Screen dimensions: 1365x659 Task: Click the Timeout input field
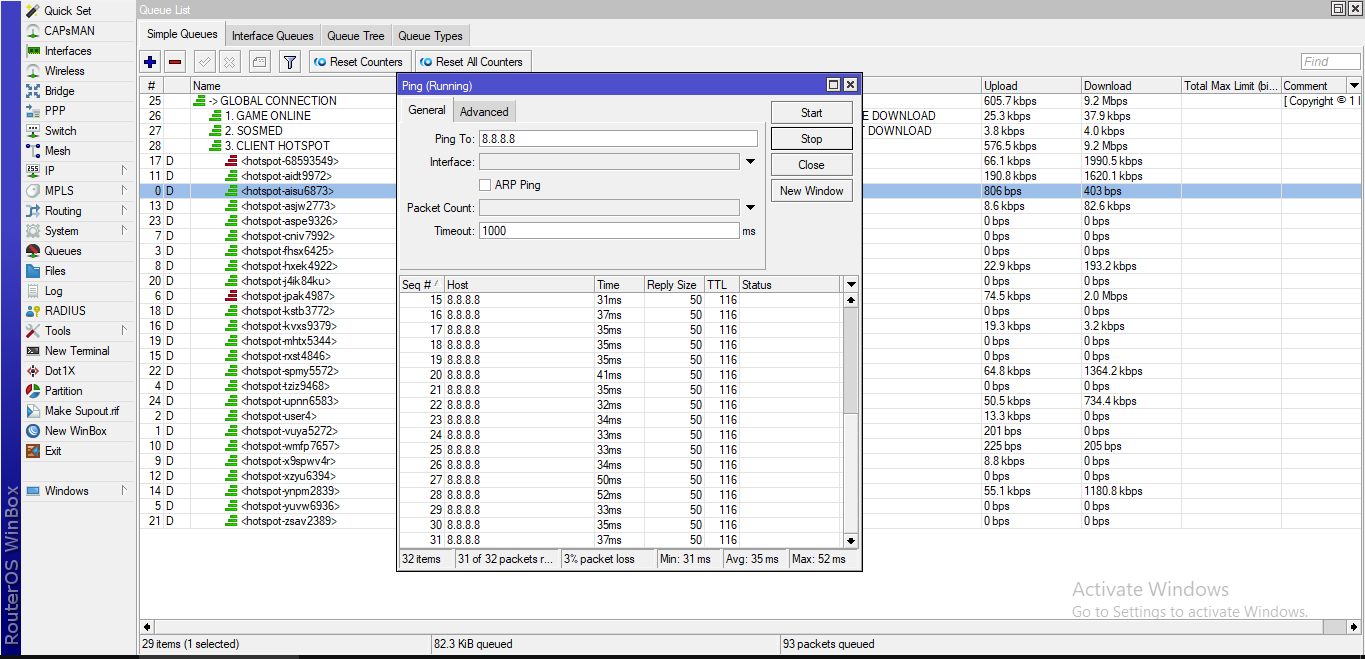[608, 231]
